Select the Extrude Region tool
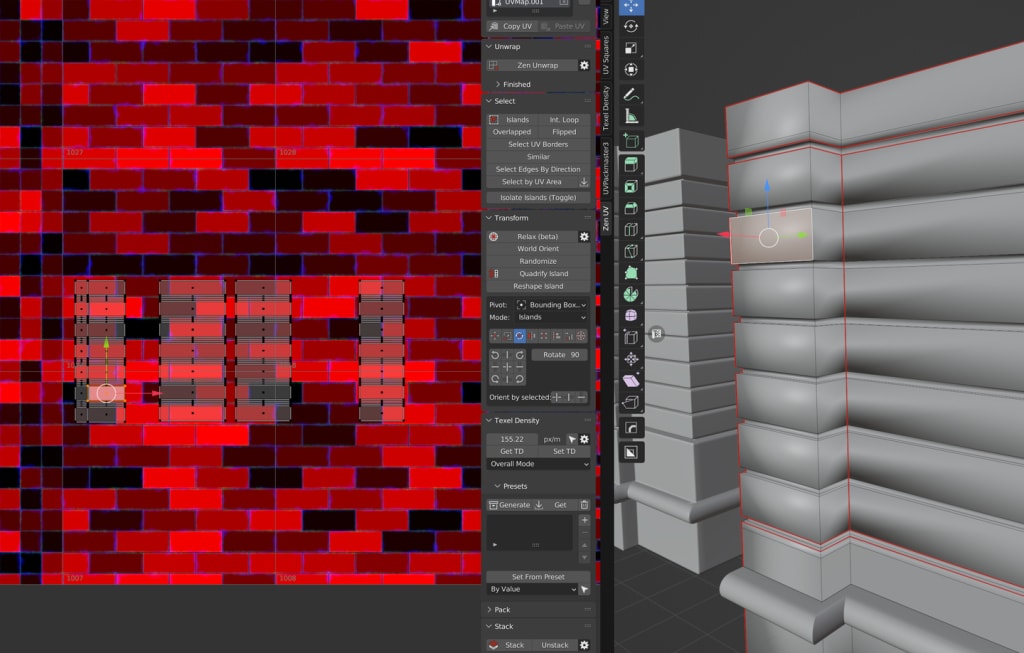Image resolution: width=1024 pixels, height=653 pixels. coord(631,165)
